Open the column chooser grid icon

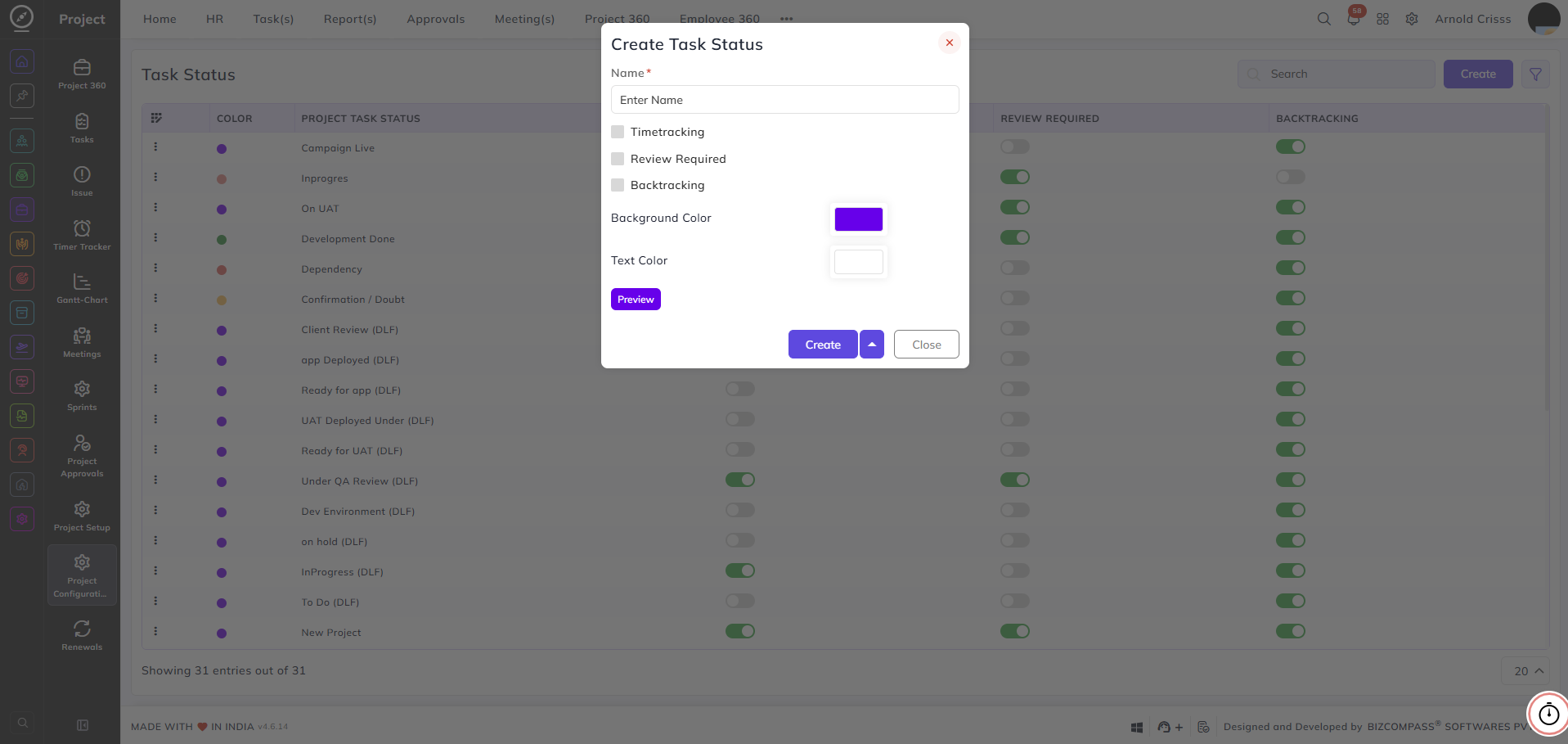point(156,118)
